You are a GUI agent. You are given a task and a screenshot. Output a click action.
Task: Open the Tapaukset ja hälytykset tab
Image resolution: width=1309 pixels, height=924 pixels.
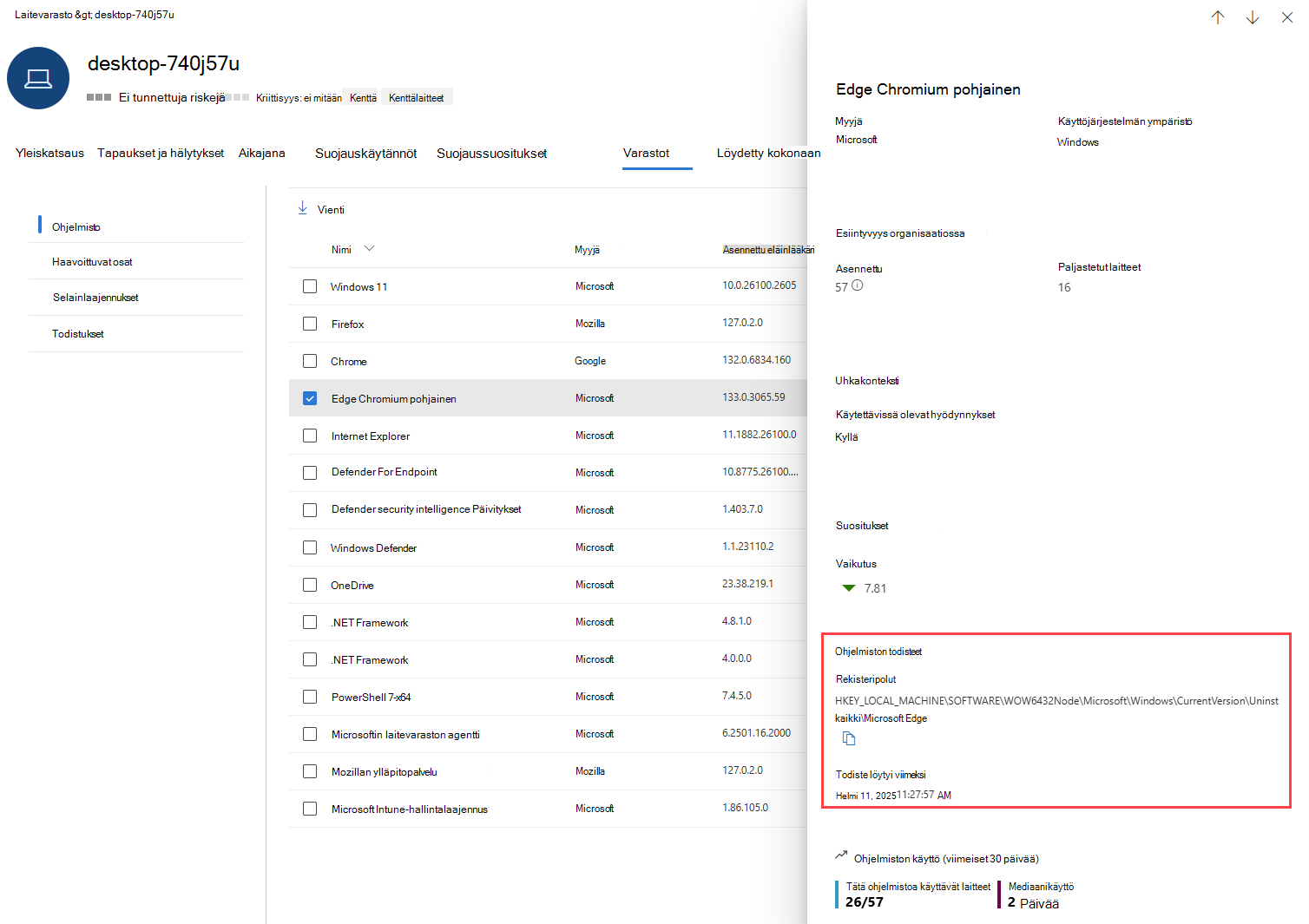coord(161,153)
